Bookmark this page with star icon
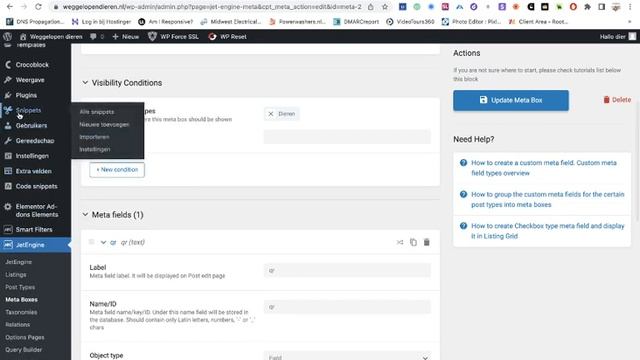 pyautogui.click(x=384, y=7)
